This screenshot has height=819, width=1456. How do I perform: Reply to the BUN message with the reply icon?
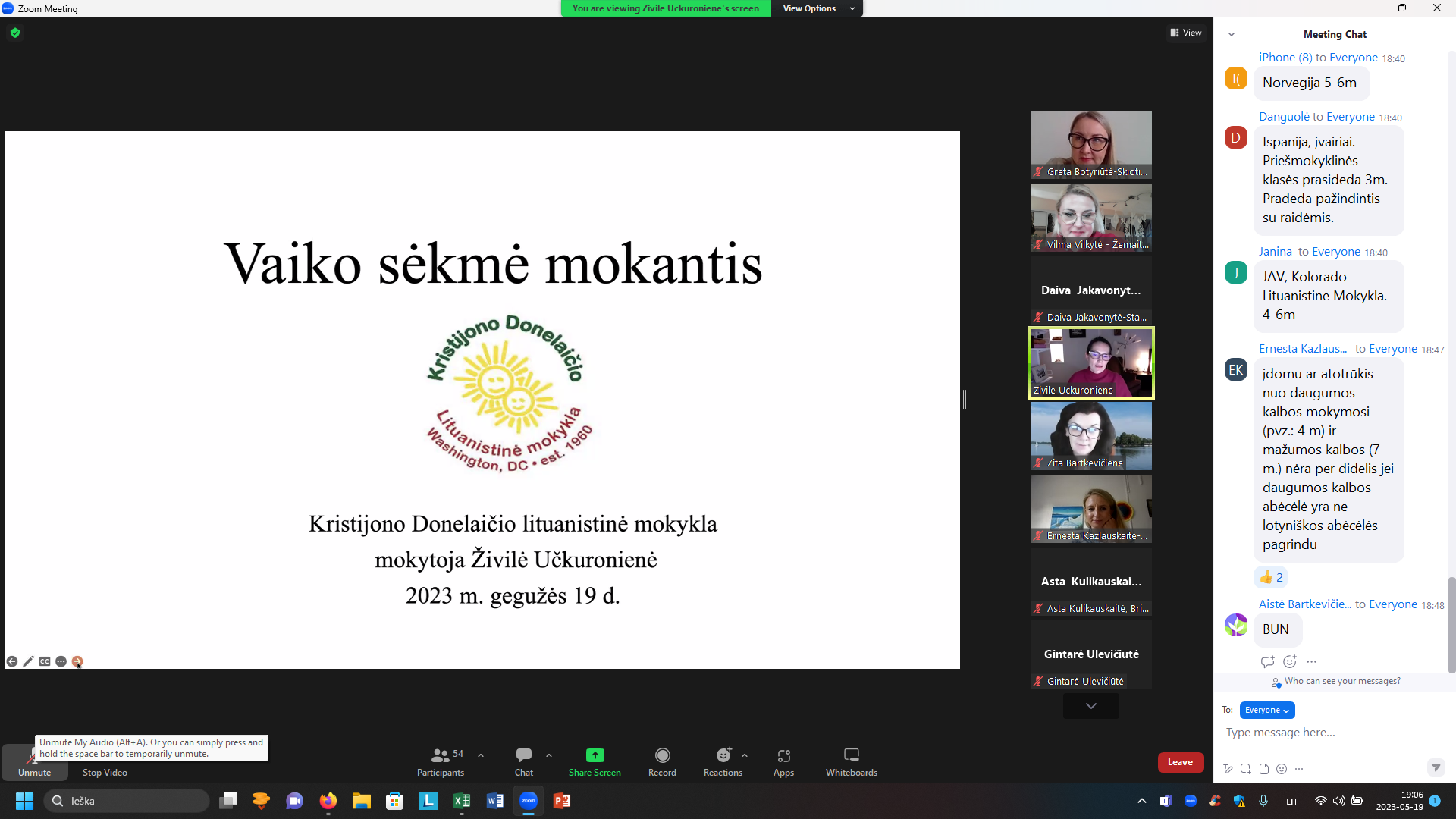point(1267,661)
